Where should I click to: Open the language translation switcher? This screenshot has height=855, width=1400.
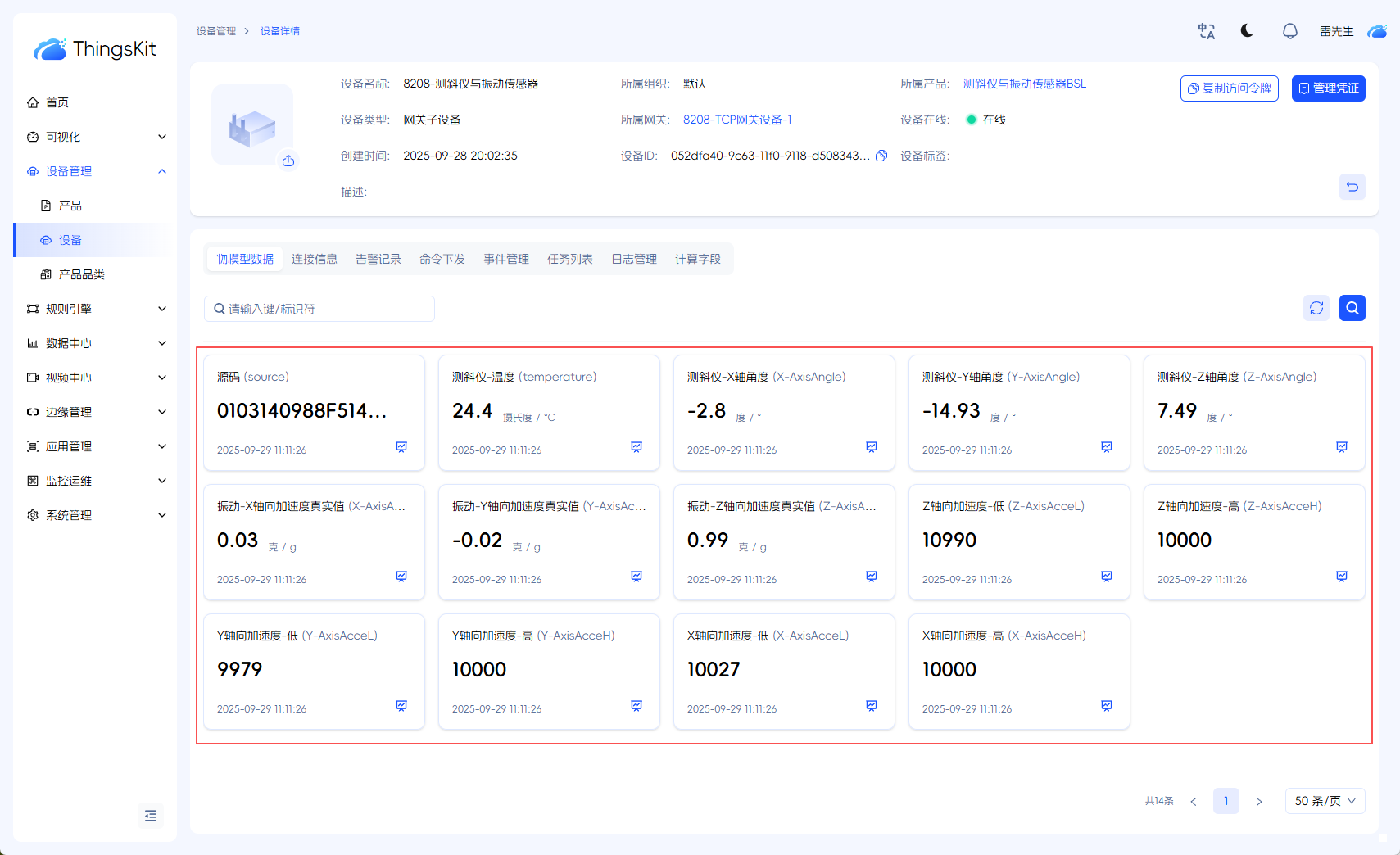click(x=1206, y=31)
